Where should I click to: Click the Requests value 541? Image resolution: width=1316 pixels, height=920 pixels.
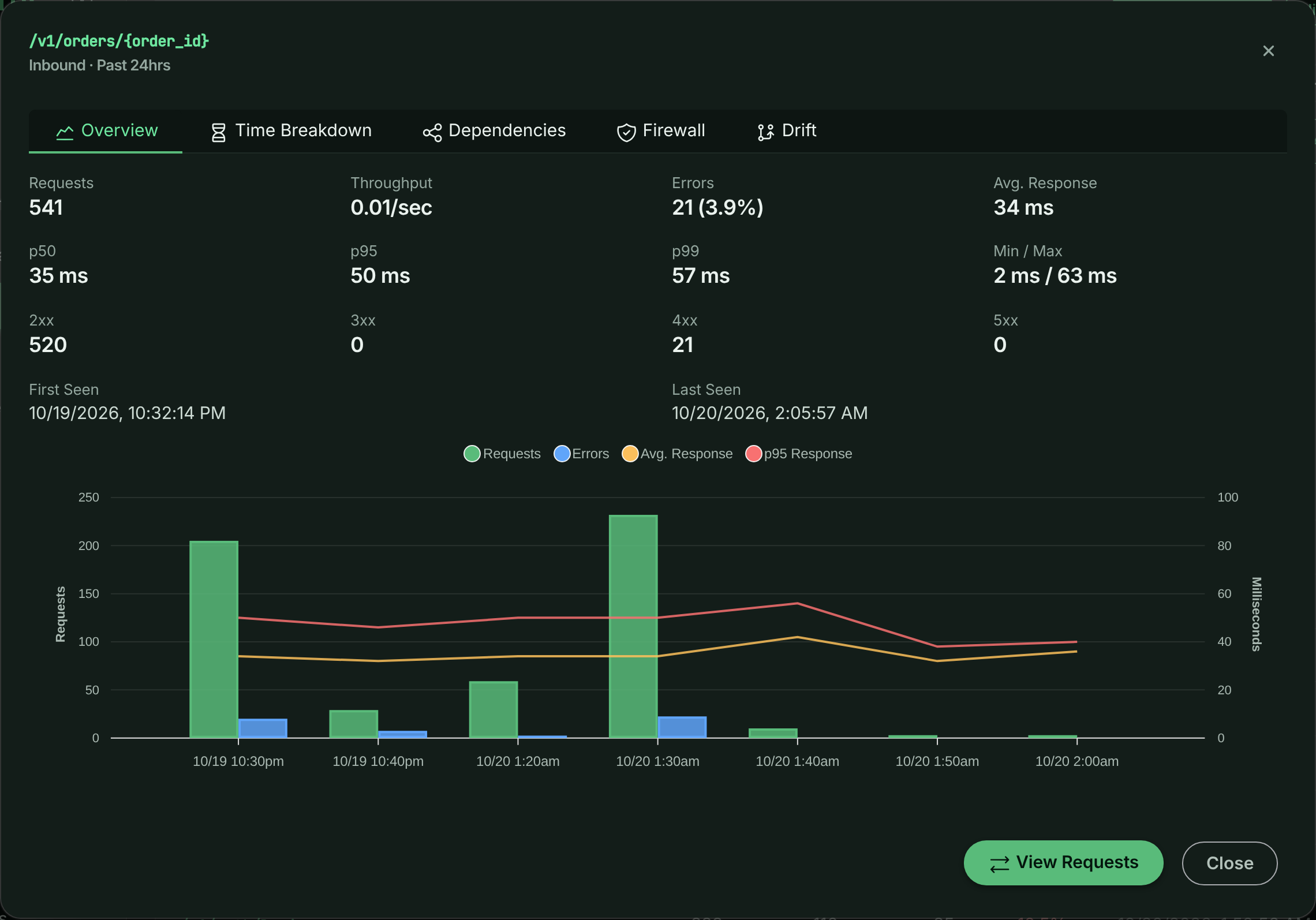(46, 207)
